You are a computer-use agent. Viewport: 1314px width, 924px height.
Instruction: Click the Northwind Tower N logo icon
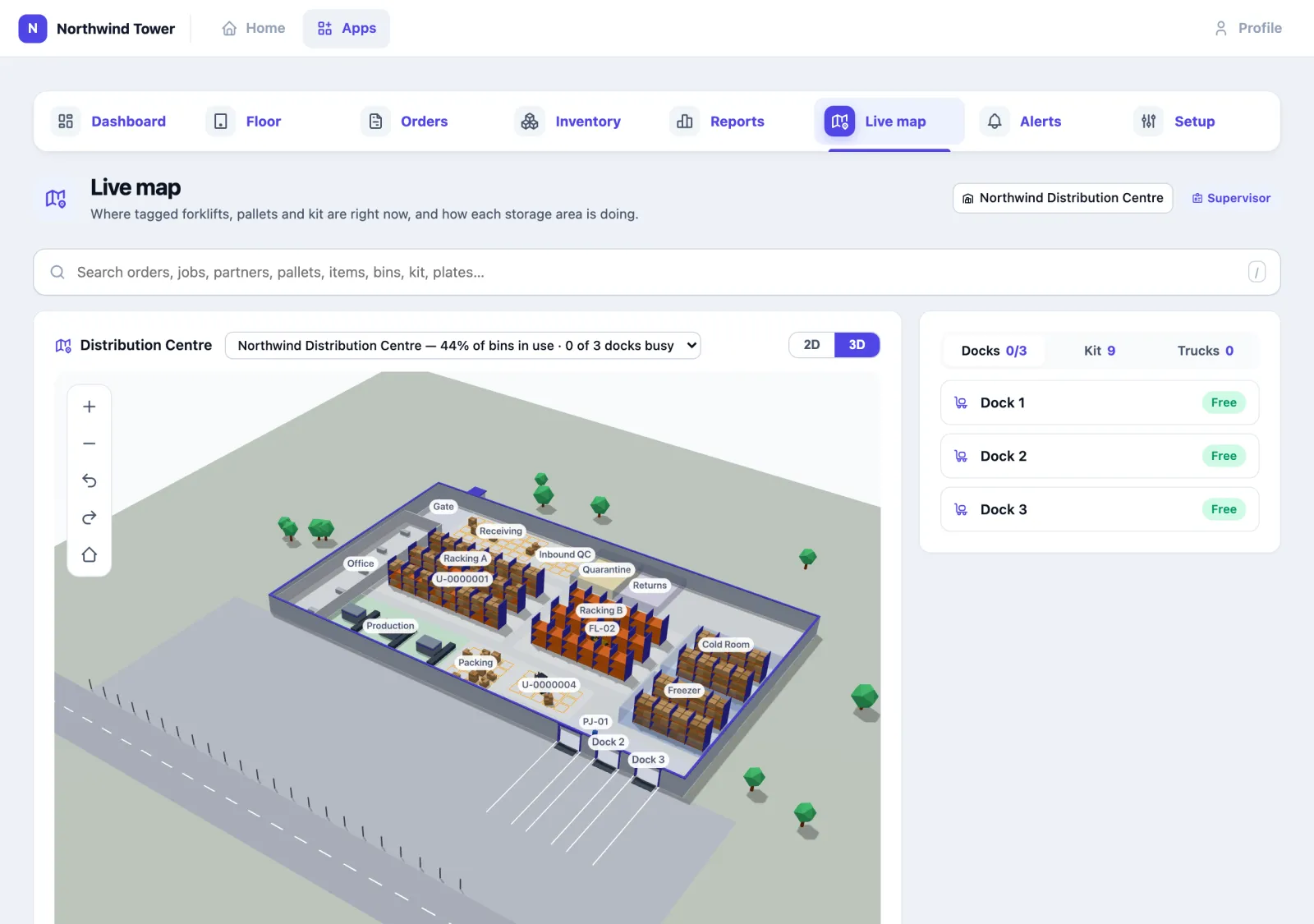pyautogui.click(x=33, y=28)
